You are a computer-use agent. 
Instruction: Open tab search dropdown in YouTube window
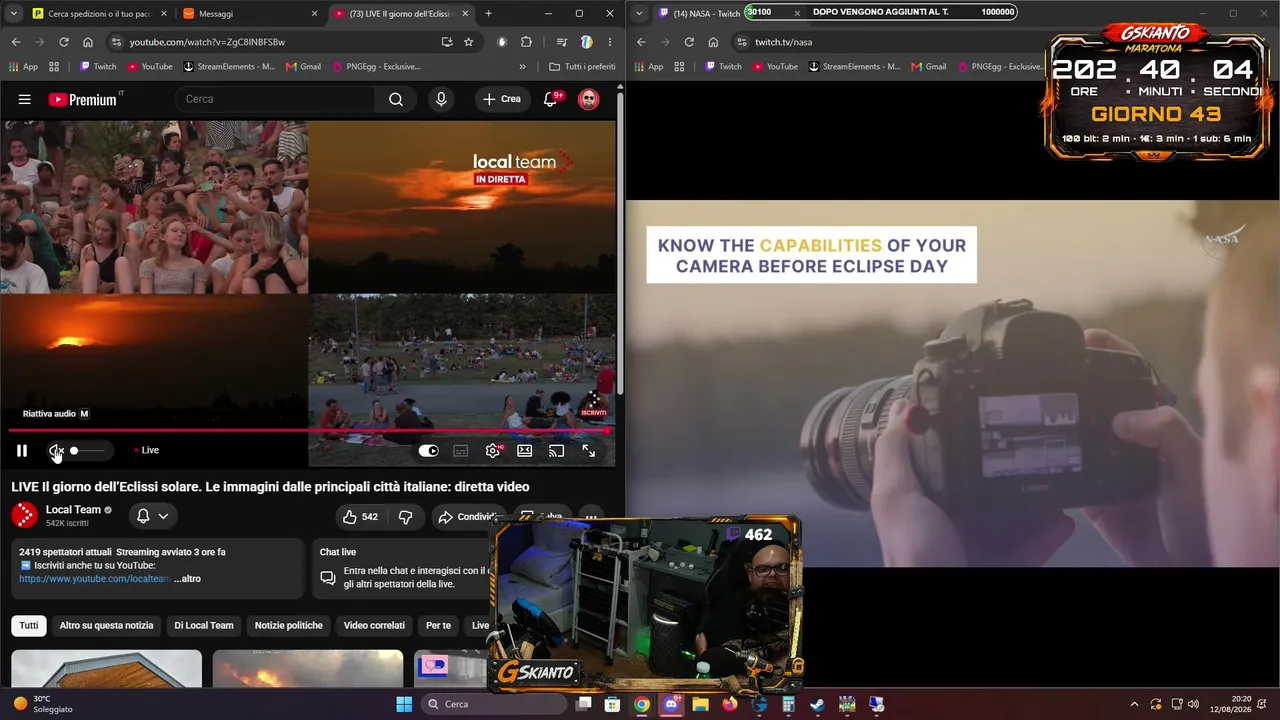13,14
